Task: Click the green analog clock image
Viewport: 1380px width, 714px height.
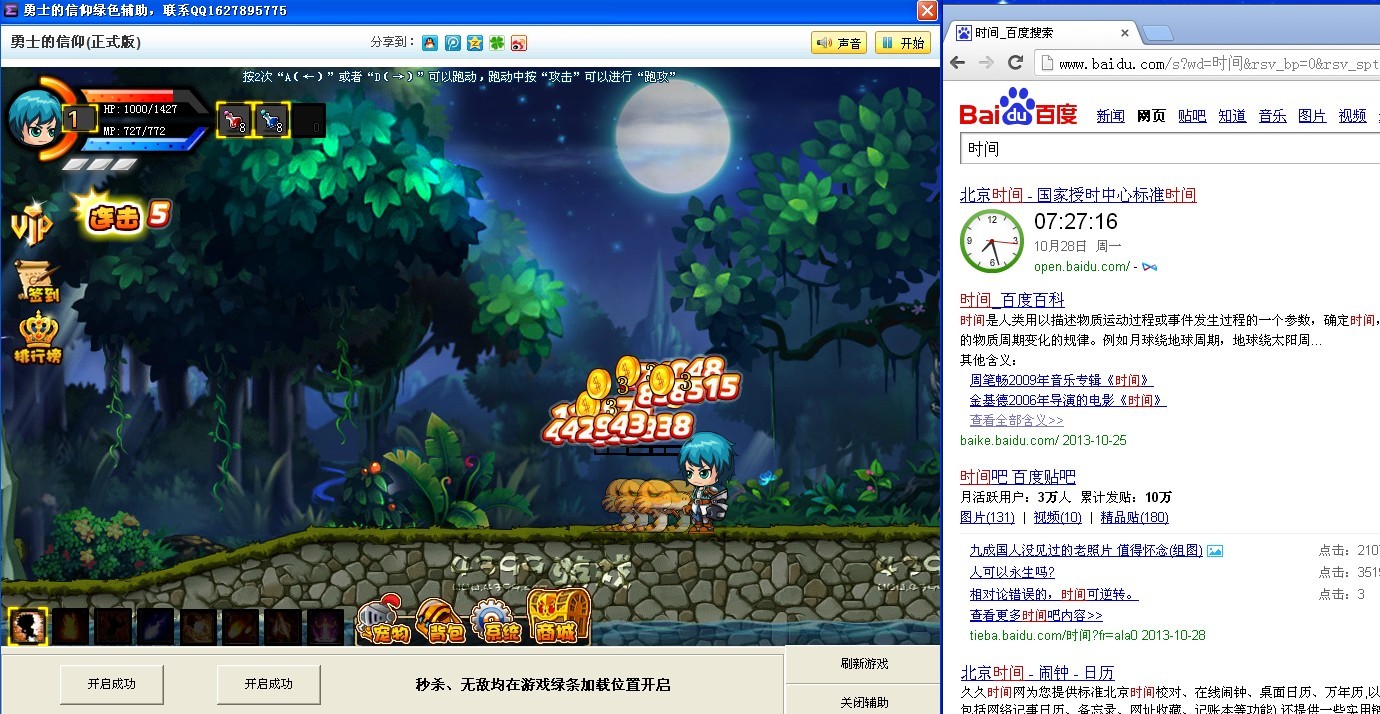Action: [x=991, y=241]
